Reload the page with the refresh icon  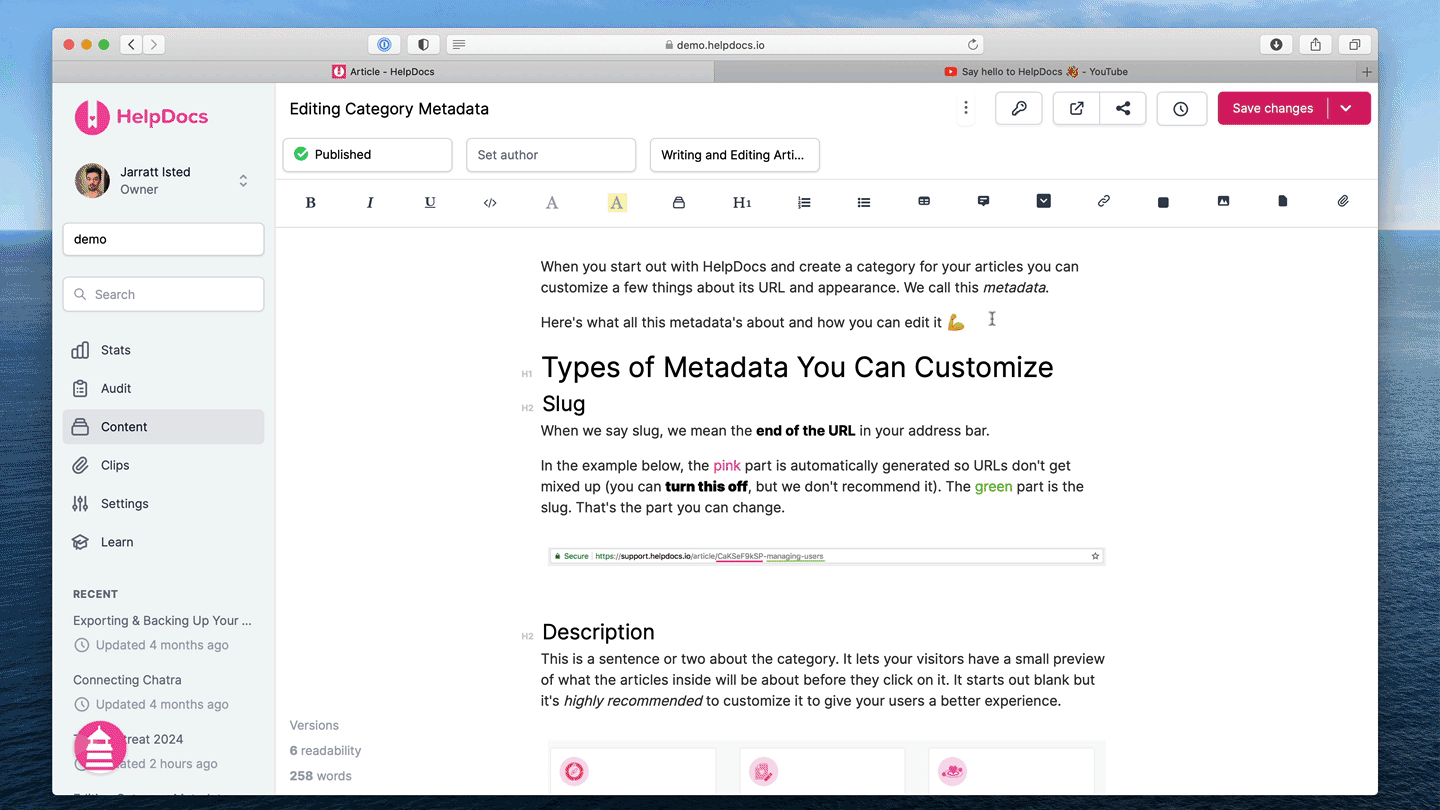pyautogui.click(x=972, y=44)
